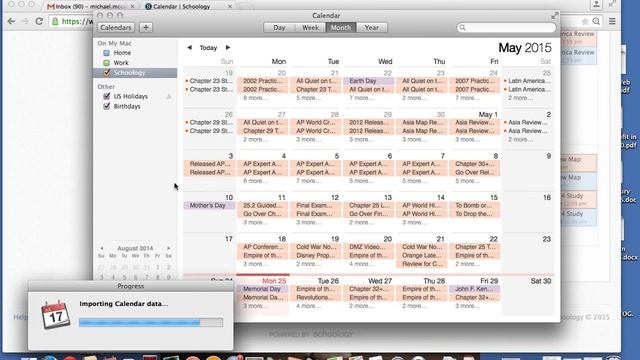Open "Revolutions..." event on Tue 26
The image size is (640, 360).
pyautogui.click(x=316, y=297)
